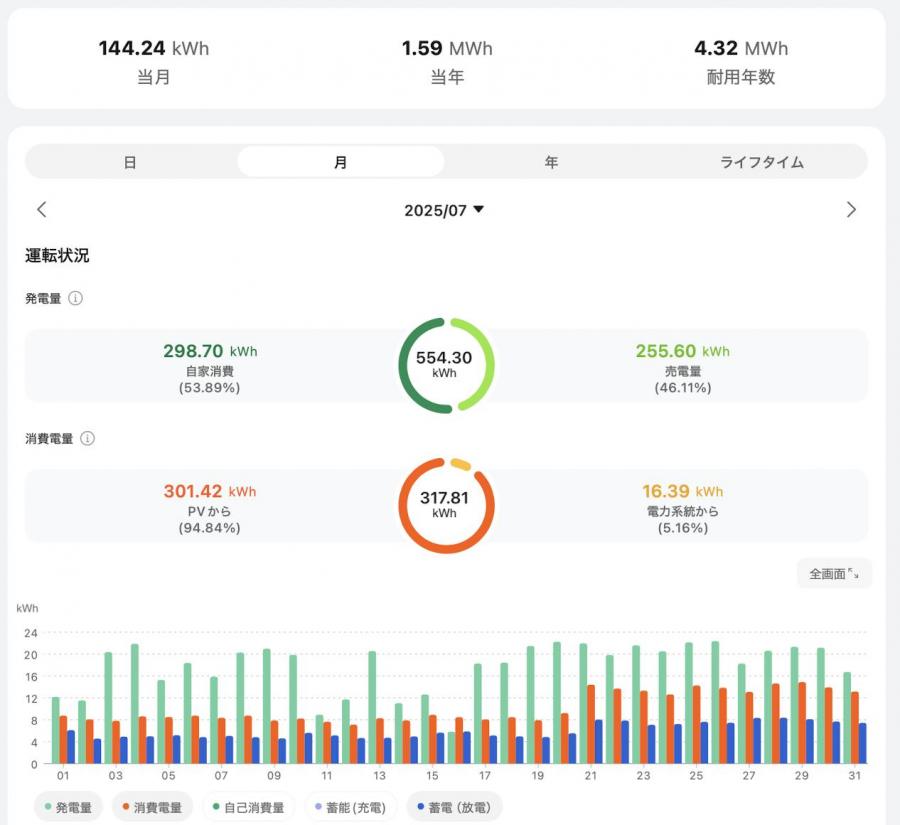Go to previous month with left chevron
This screenshot has width=900, height=825.
pyautogui.click(x=41, y=210)
